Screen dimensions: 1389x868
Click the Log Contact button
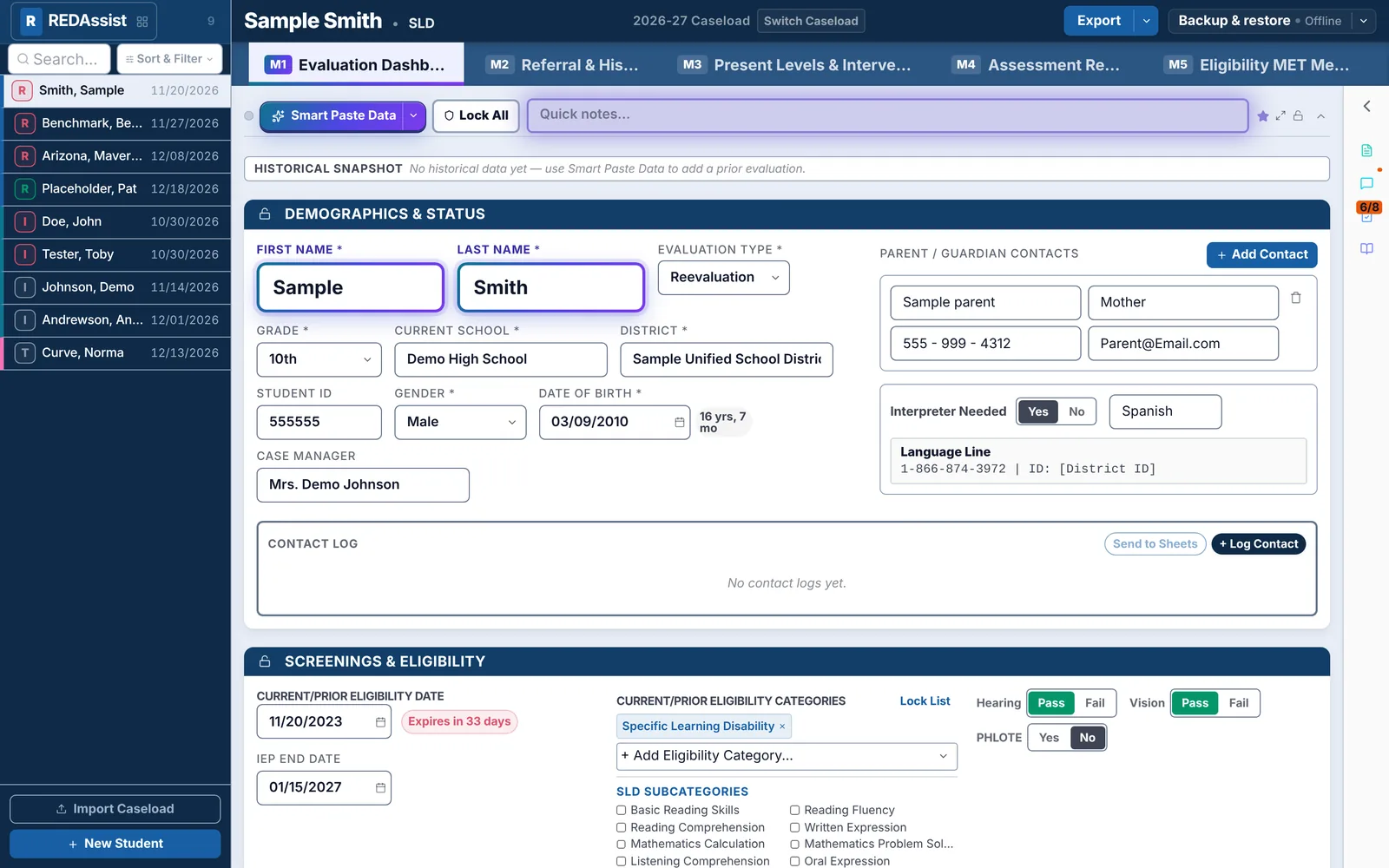pyautogui.click(x=1259, y=544)
